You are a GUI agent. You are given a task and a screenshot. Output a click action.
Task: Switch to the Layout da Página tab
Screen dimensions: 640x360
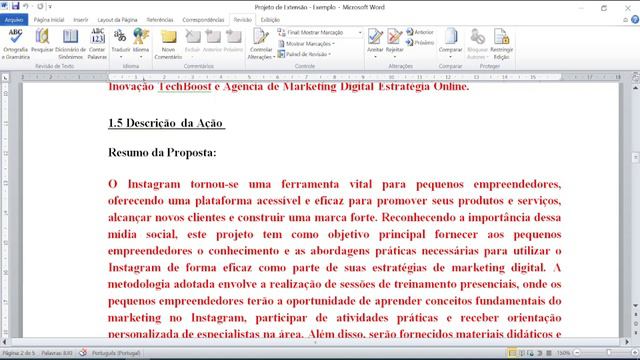117,20
